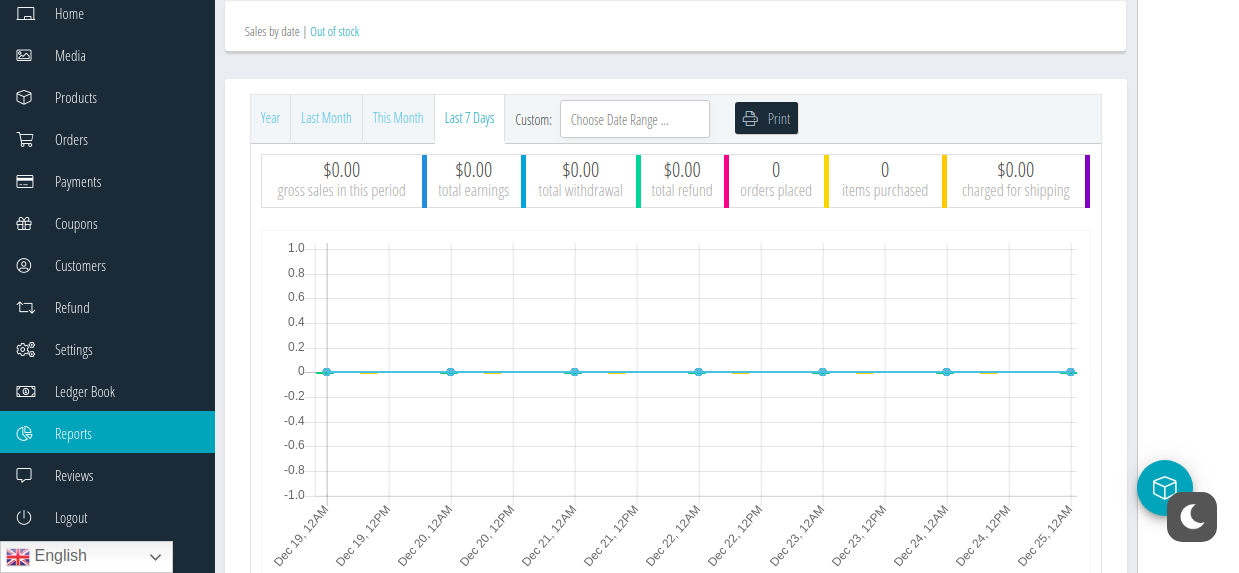Click chart data point at Dec 22, 12AM

click(699, 372)
